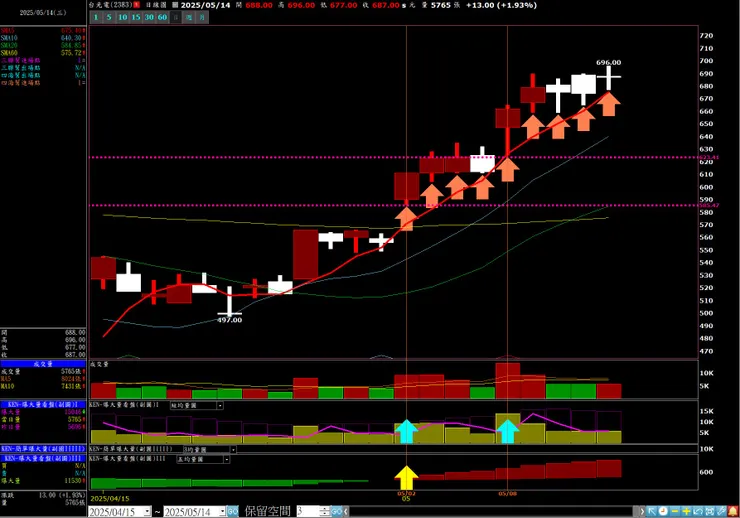Open the 五均量圖 dropdown in sub-chart III panel

click(x=227, y=460)
